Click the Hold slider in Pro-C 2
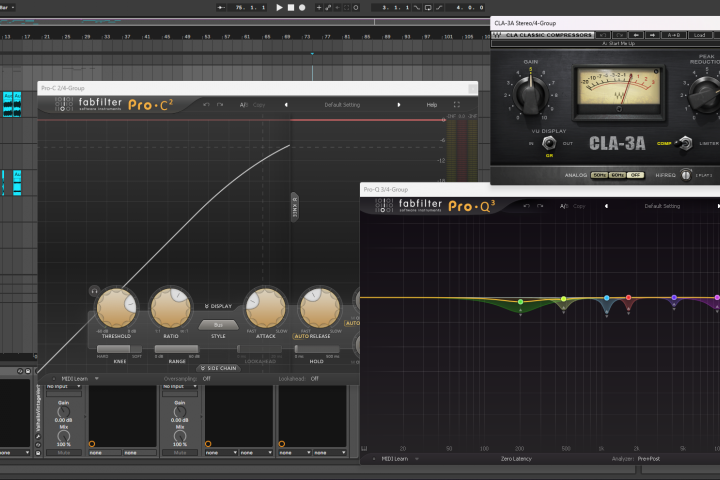 point(317,349)
